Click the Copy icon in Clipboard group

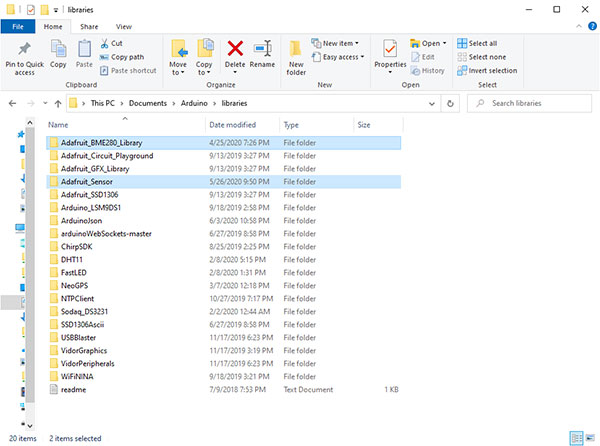pyautogui.click(x=58, y=54)
